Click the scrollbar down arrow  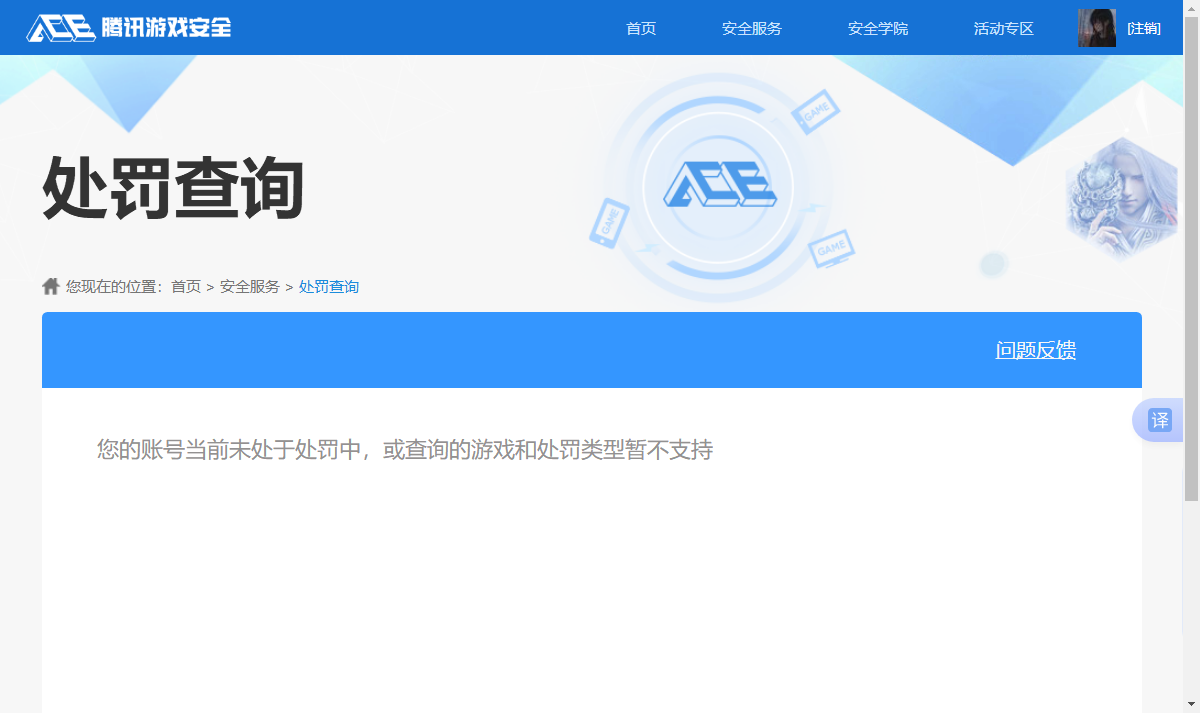pos(1191,705)
